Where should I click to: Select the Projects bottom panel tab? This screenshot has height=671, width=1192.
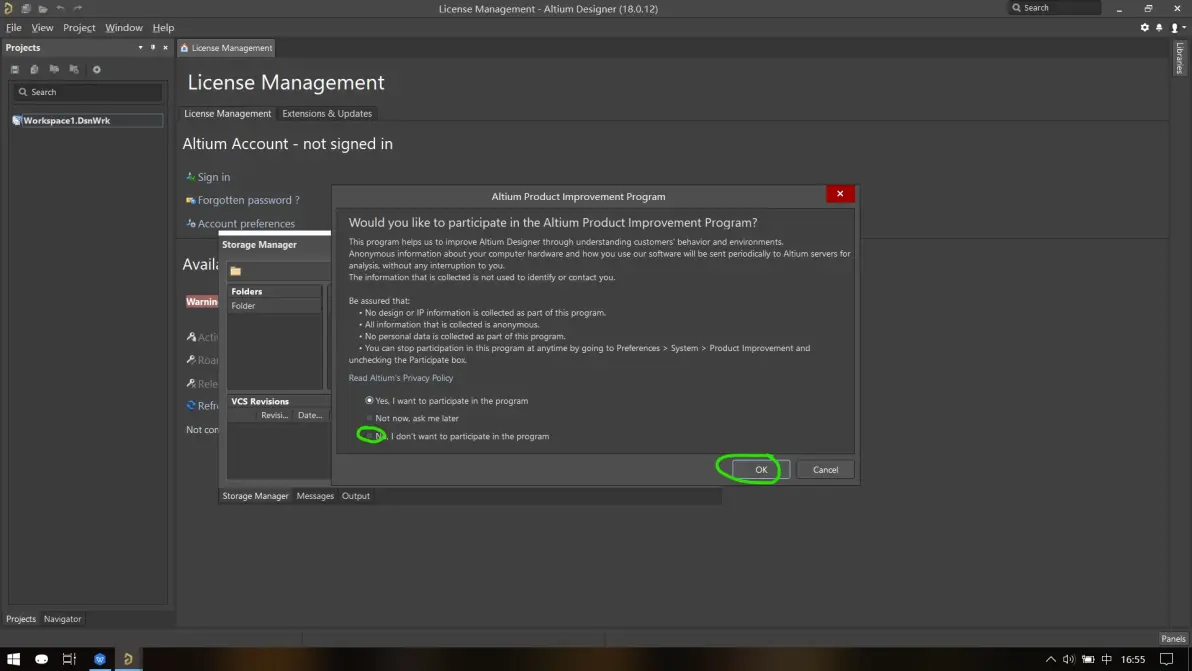[x=21, y=619]
